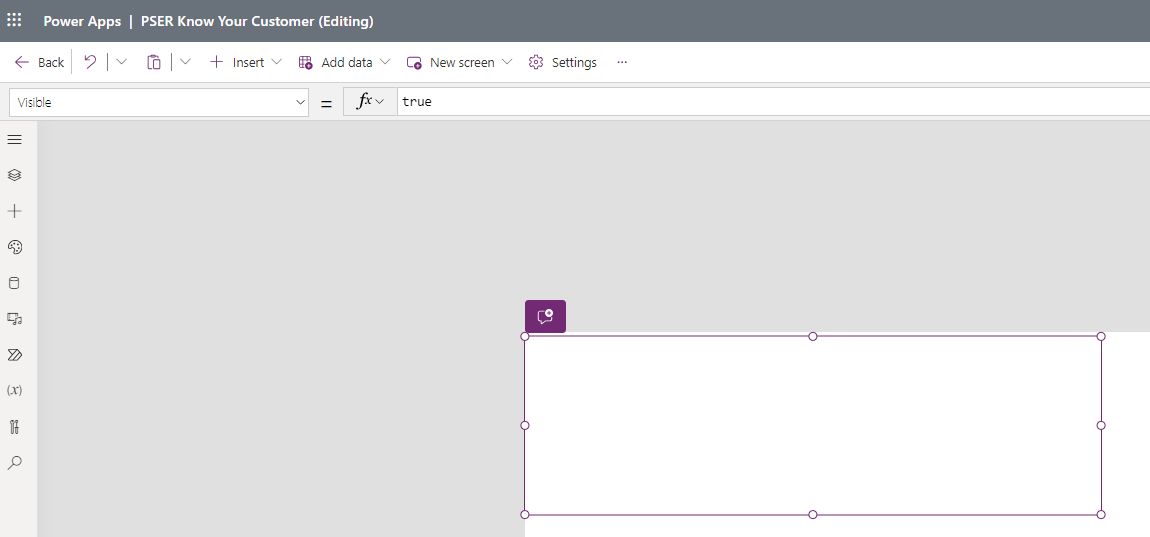Open the Theme palette icon

14,247
